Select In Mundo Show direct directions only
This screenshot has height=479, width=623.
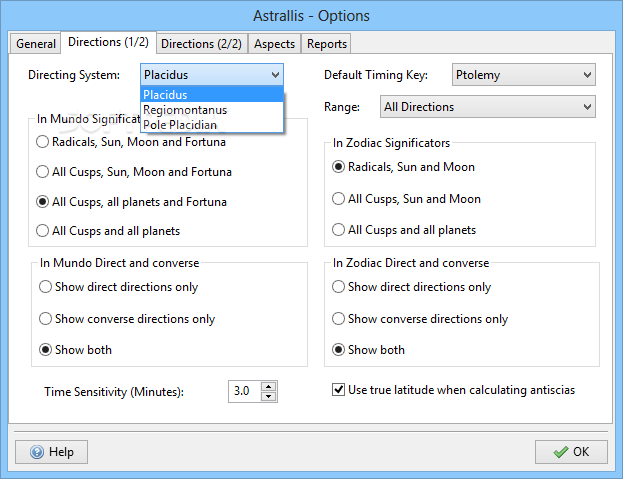tap(118, 287)
